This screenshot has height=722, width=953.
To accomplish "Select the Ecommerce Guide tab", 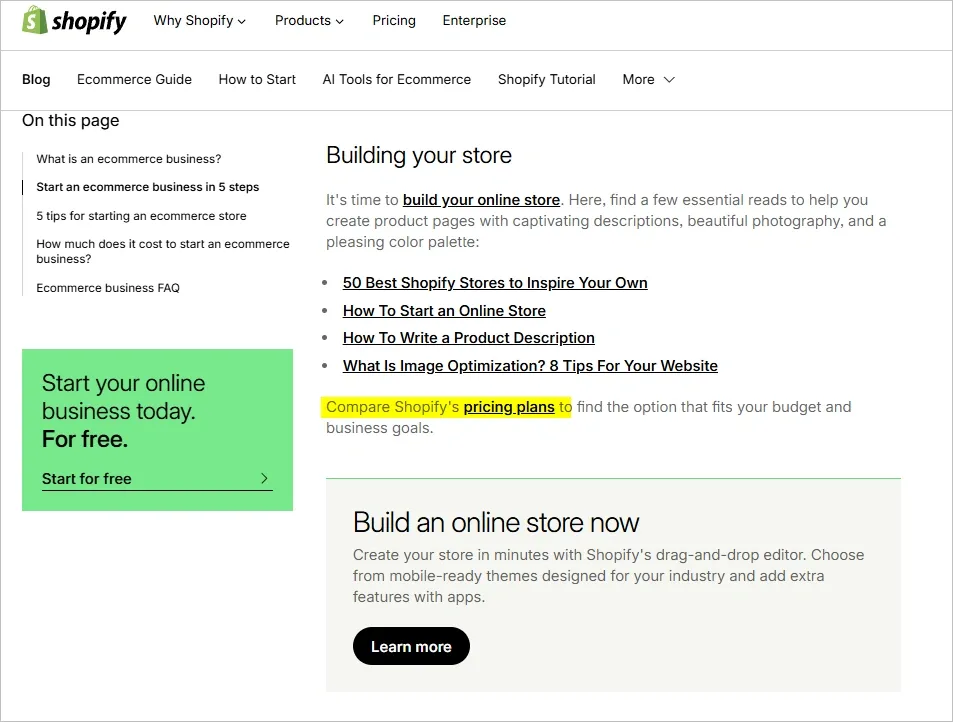I will pyautogui.click(x=134, y=80).
